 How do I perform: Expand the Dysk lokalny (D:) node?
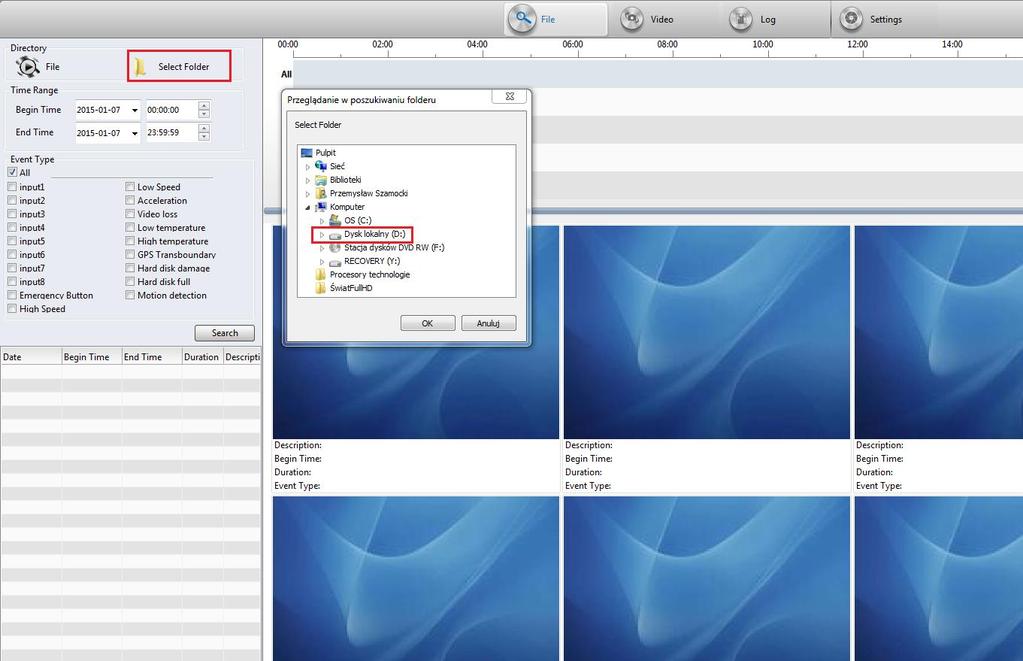click(x=322, y=234)
